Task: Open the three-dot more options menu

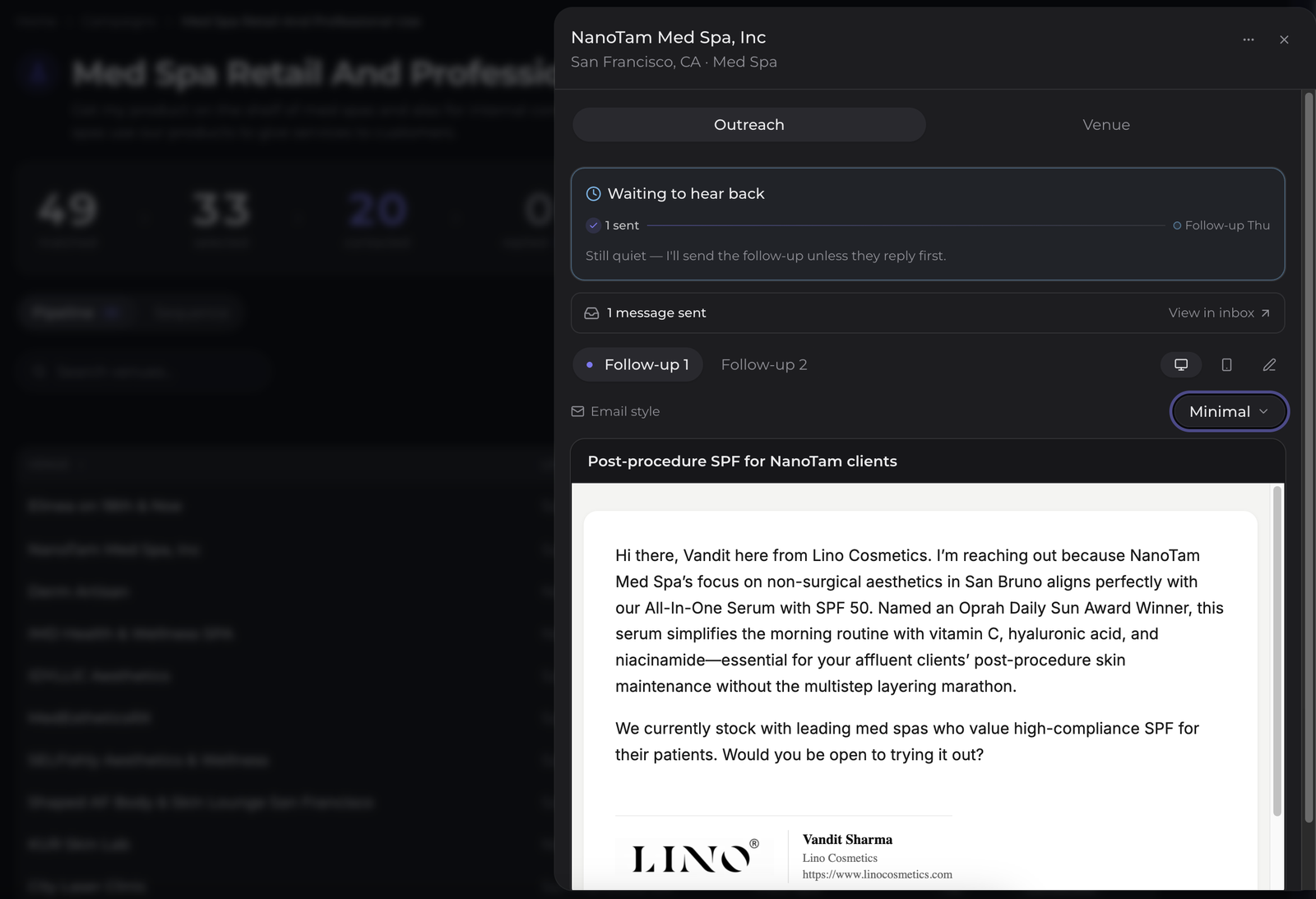Action: 1248,39
